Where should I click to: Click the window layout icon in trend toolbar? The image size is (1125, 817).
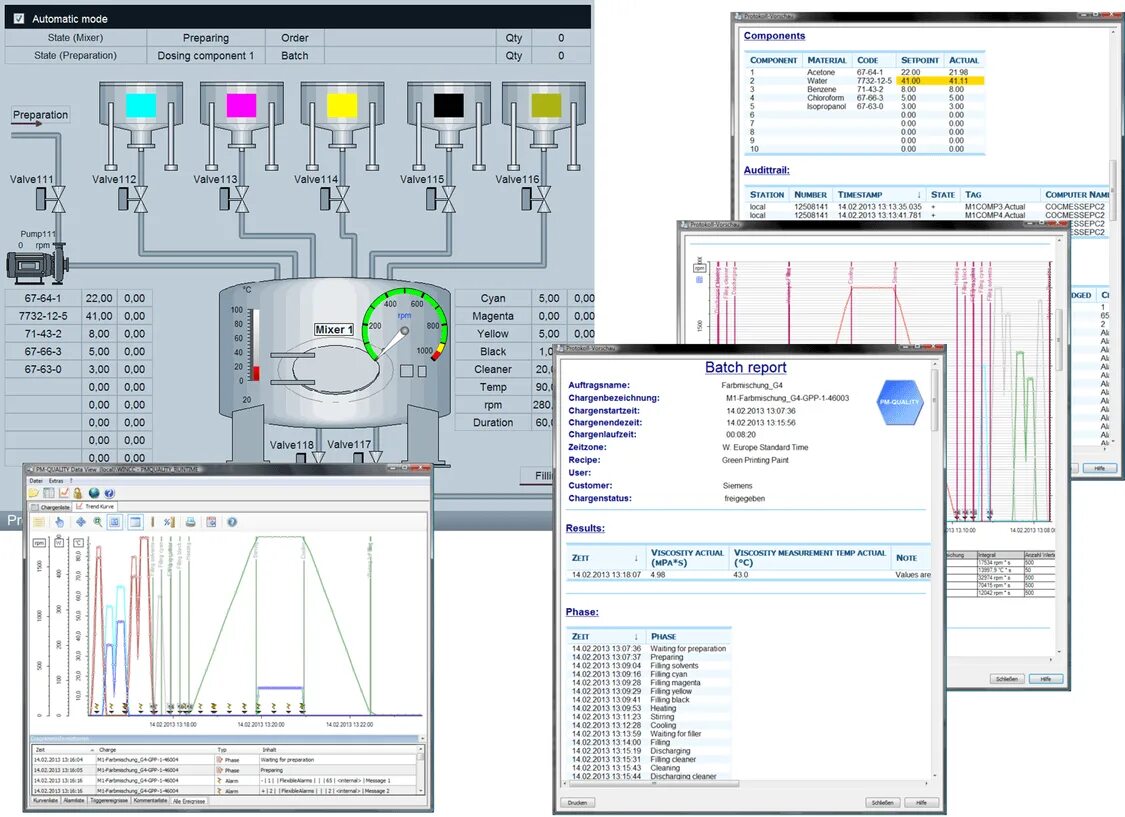click(x=135, y=522)
